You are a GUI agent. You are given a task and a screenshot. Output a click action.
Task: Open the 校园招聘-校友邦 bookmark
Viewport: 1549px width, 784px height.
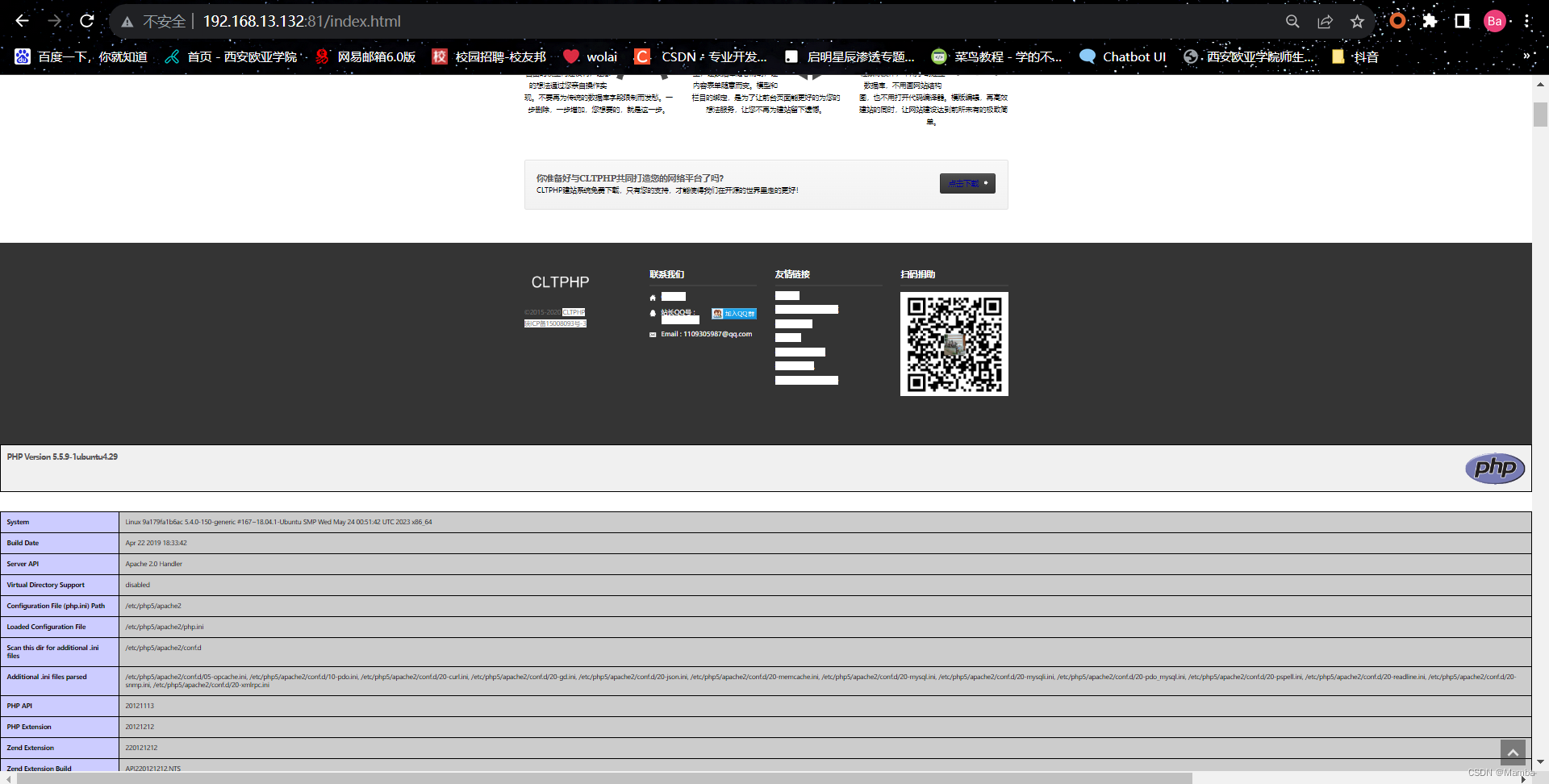pos(489,56)
